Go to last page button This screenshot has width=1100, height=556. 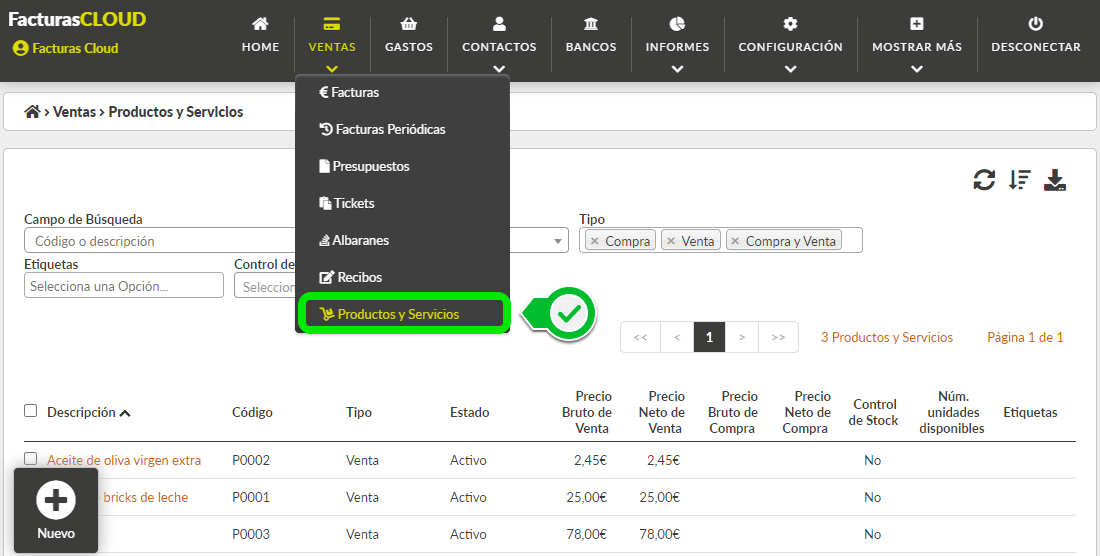(x=778, y=337)
